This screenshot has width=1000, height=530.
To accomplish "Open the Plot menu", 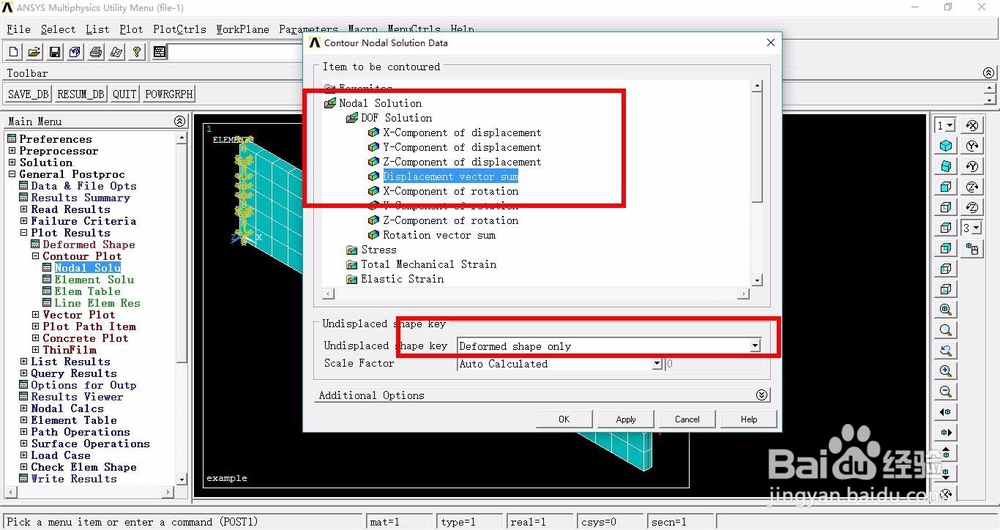I will [x=131, y=29].
